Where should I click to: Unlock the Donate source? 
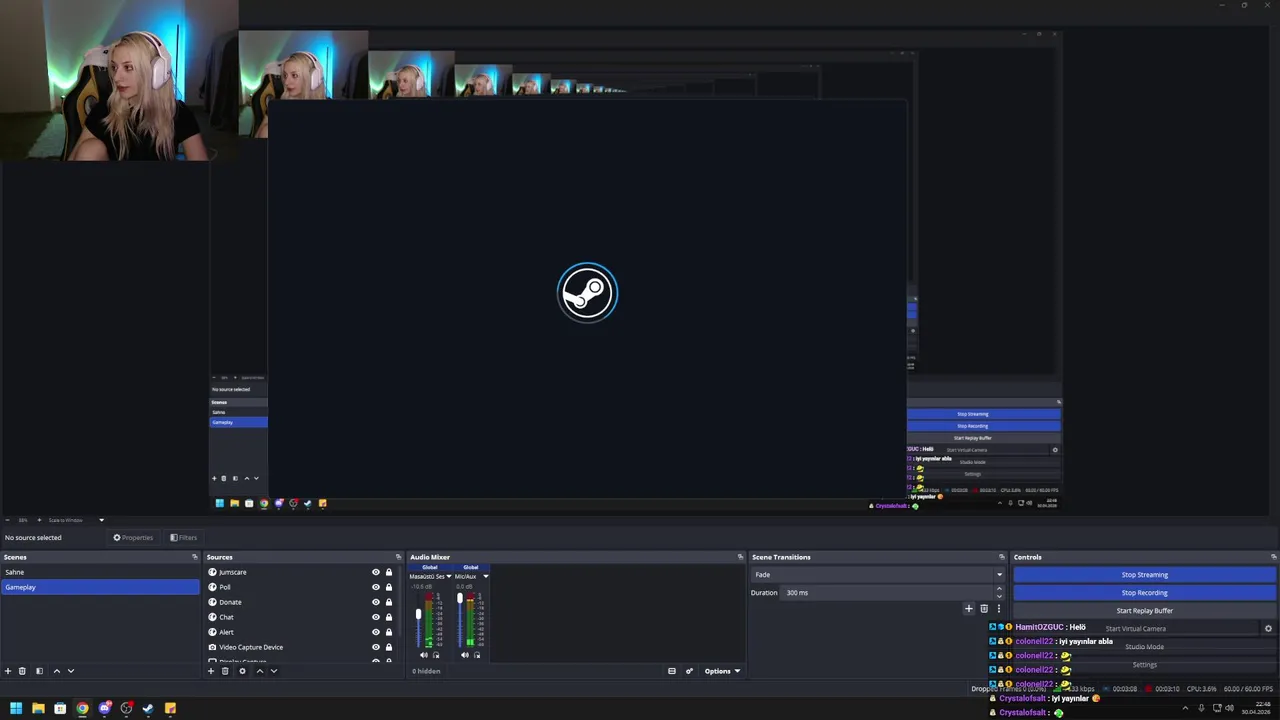click(x=389, y=602)
